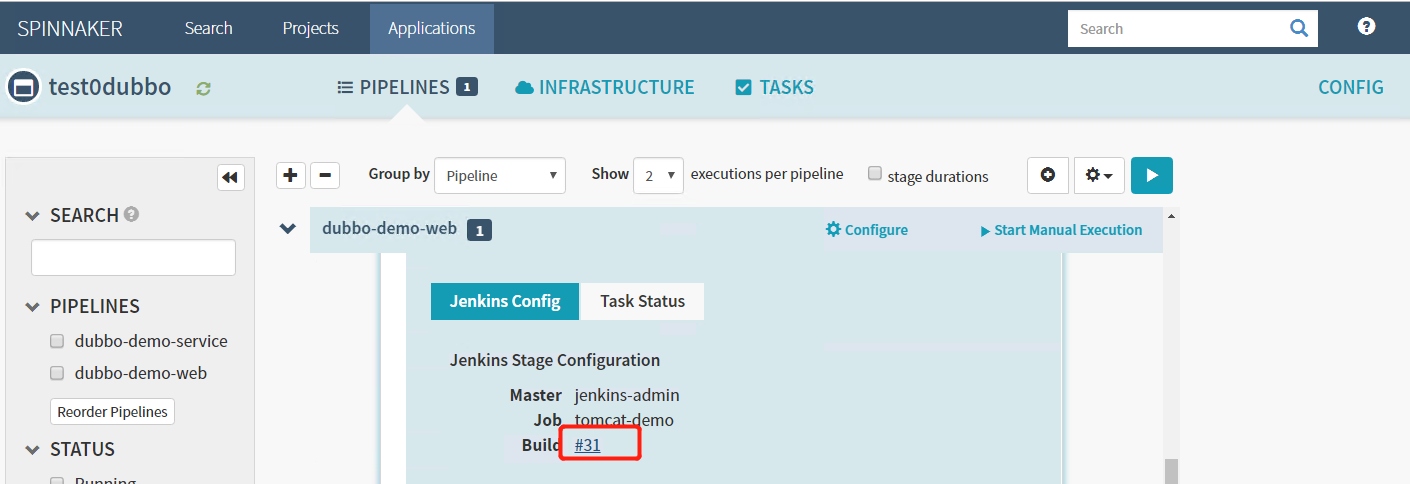Viewport: 1410px width, 484px height.
Task: Click the sidebar search input field
Action: 133,257
